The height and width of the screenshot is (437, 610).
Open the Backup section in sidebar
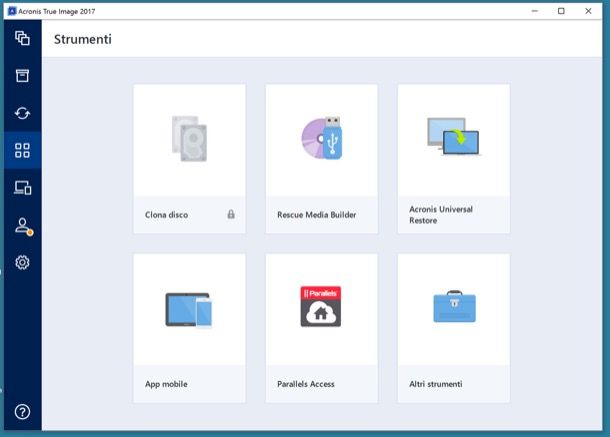coord(22,38)
